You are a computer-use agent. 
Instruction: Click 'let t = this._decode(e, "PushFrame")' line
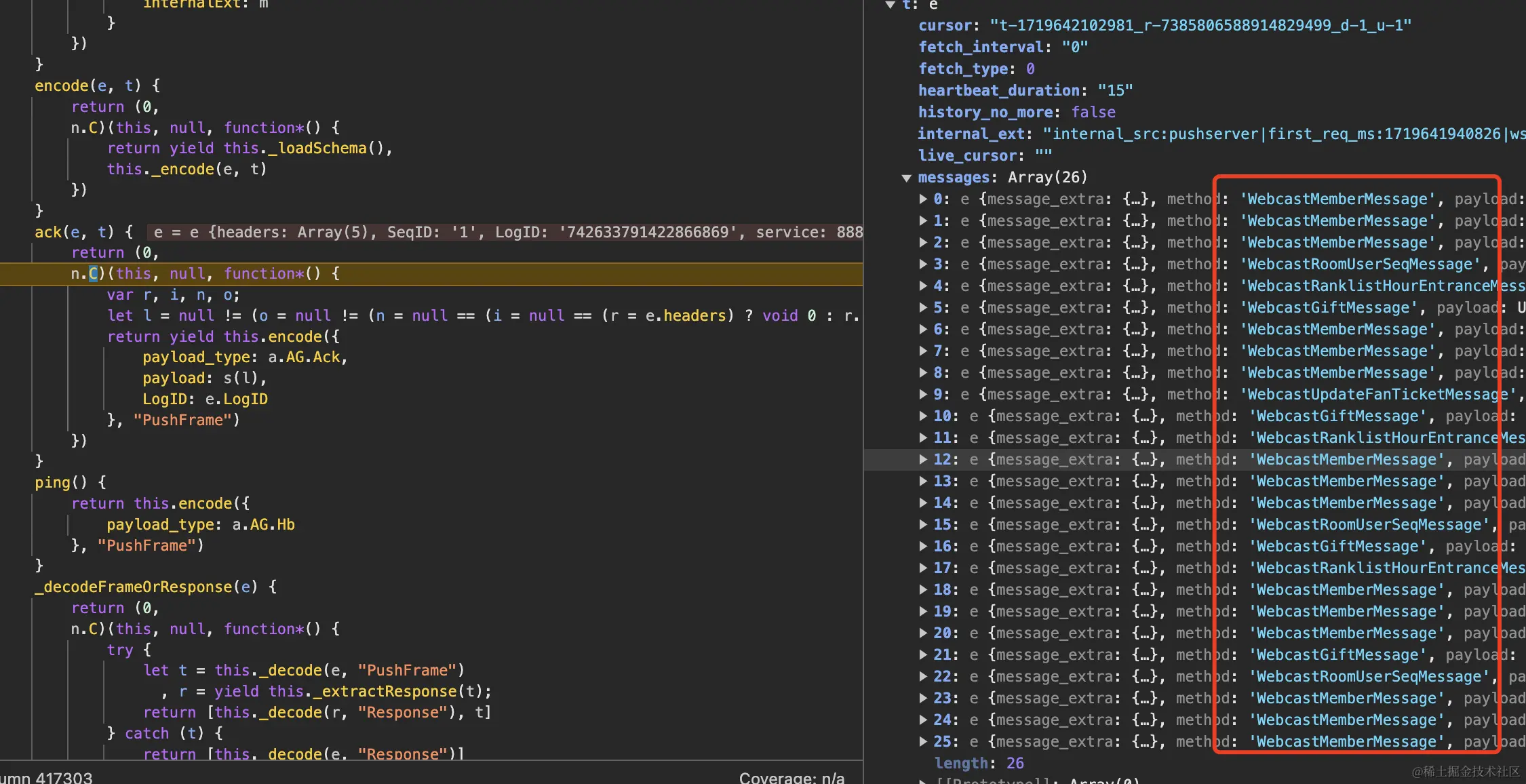[x=304, y=671]
